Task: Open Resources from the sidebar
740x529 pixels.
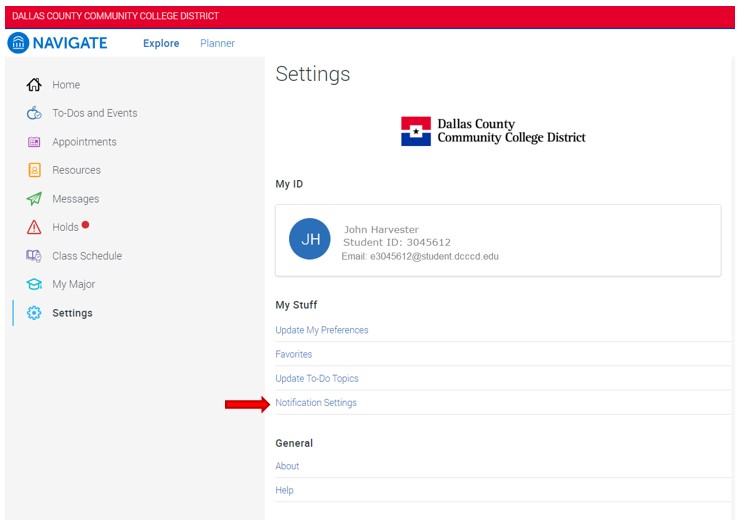Action: coord(76,170)
